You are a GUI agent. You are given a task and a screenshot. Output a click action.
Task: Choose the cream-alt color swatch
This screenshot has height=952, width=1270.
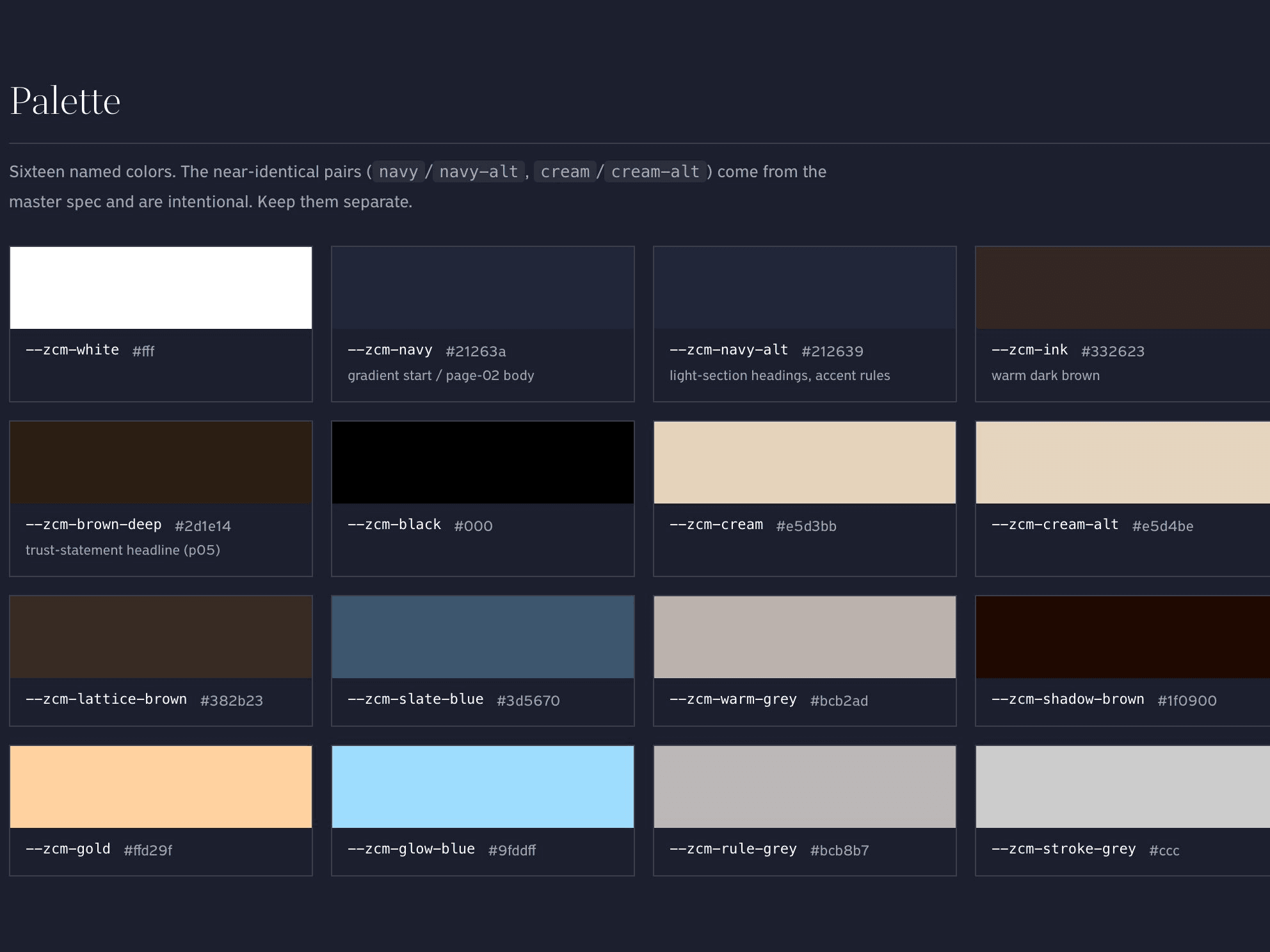[x=1123, y=463]
